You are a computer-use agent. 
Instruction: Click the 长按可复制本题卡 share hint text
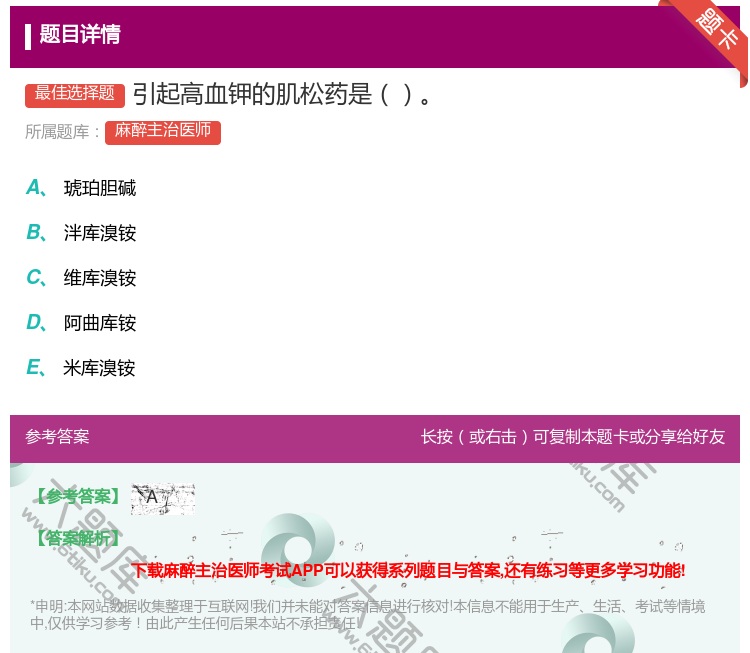tap(572, 437)
